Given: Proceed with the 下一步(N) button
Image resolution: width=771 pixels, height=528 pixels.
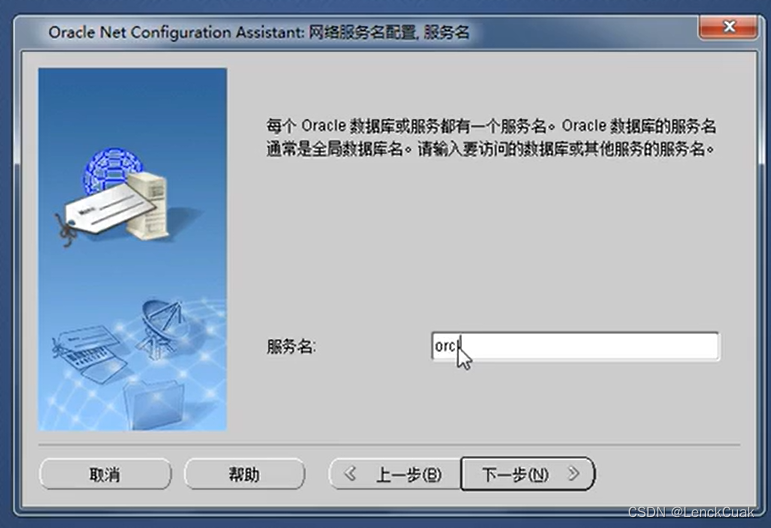Looking at the screenshot, I should pyautogui.click(x=528, y=474).
